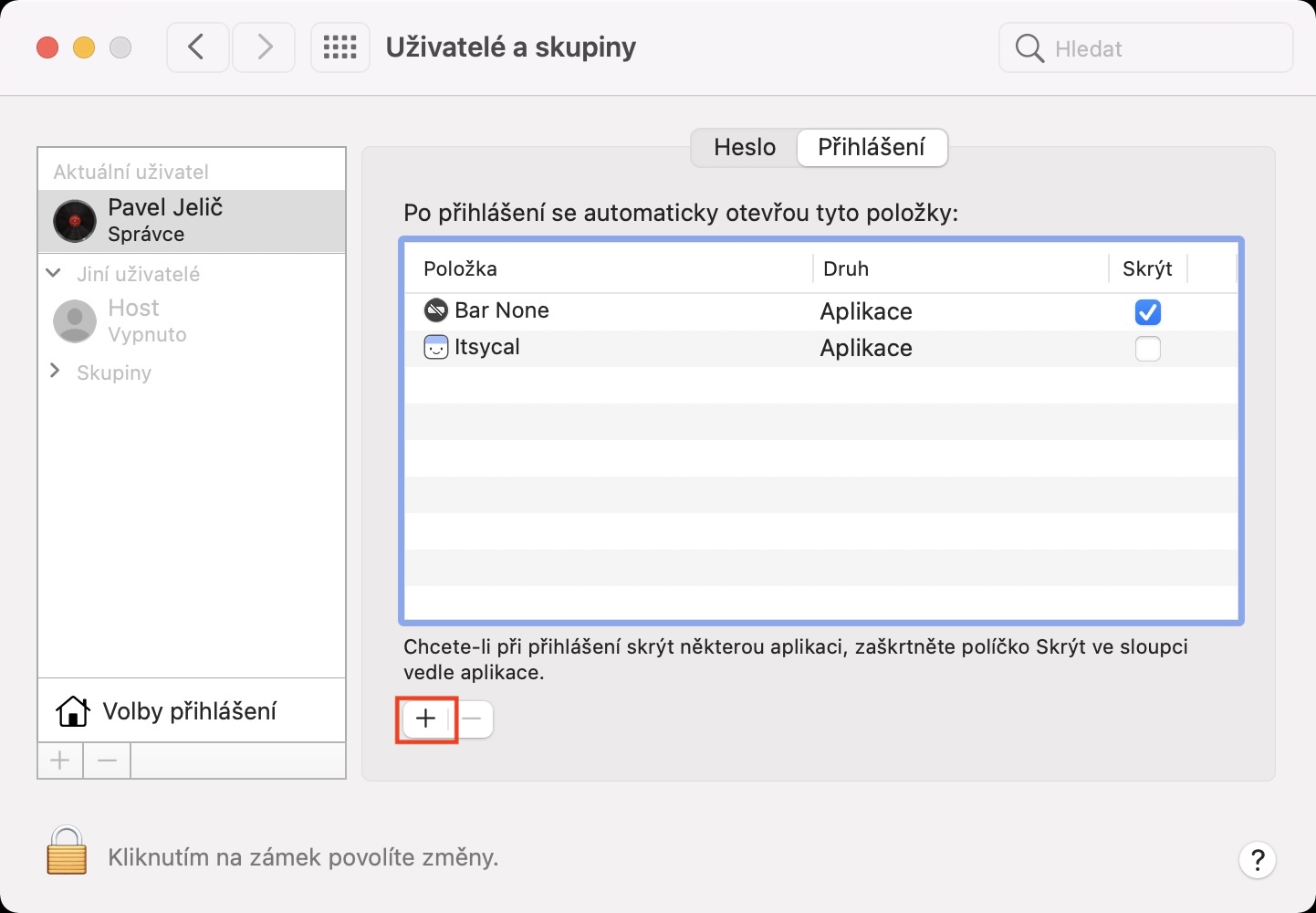The image size is (1316, 913).
Task: Select the Přihlášení tab
Action: 871,148
